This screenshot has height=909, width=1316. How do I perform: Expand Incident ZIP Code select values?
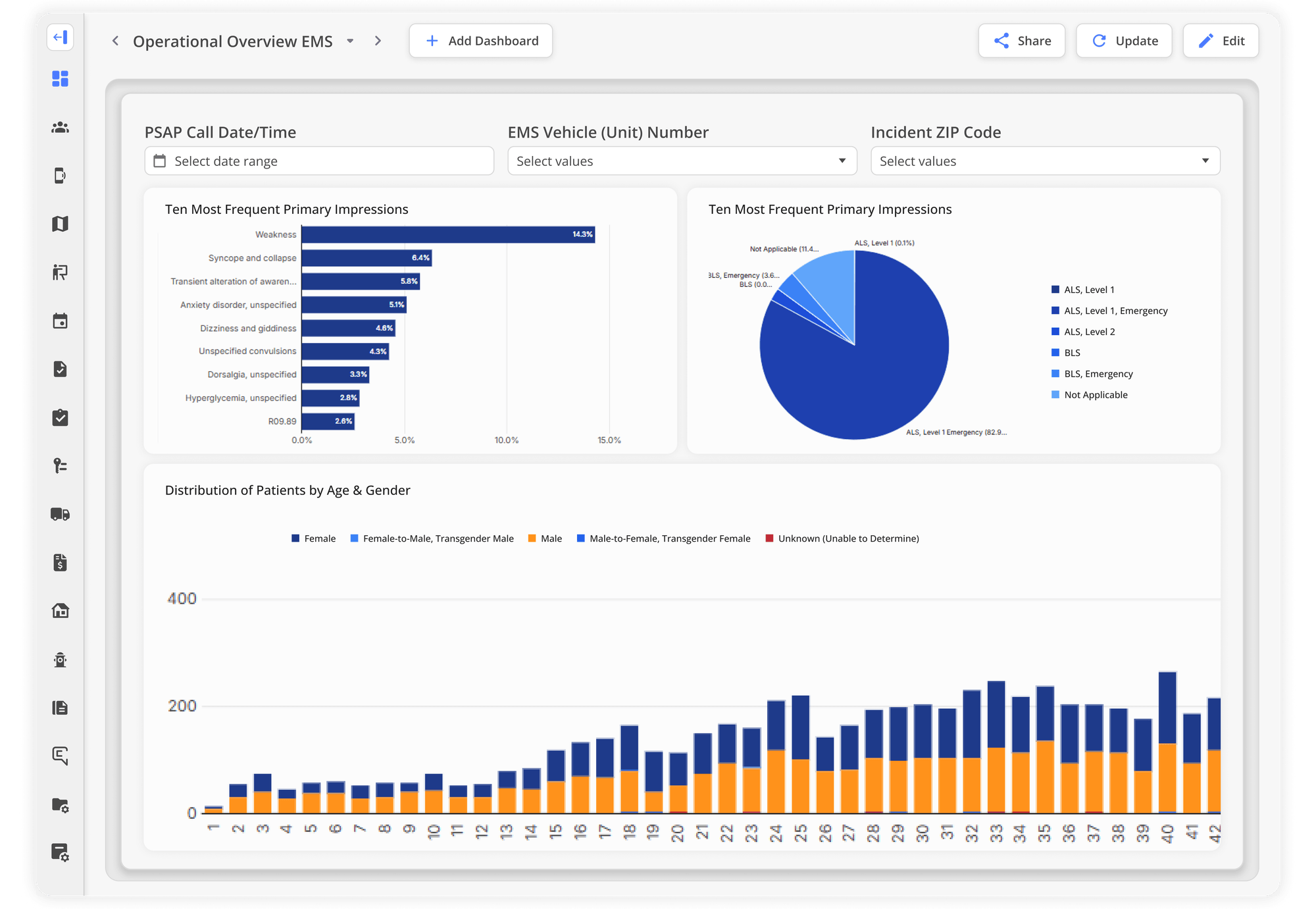pyautogui.click(x=1046, y=161)
